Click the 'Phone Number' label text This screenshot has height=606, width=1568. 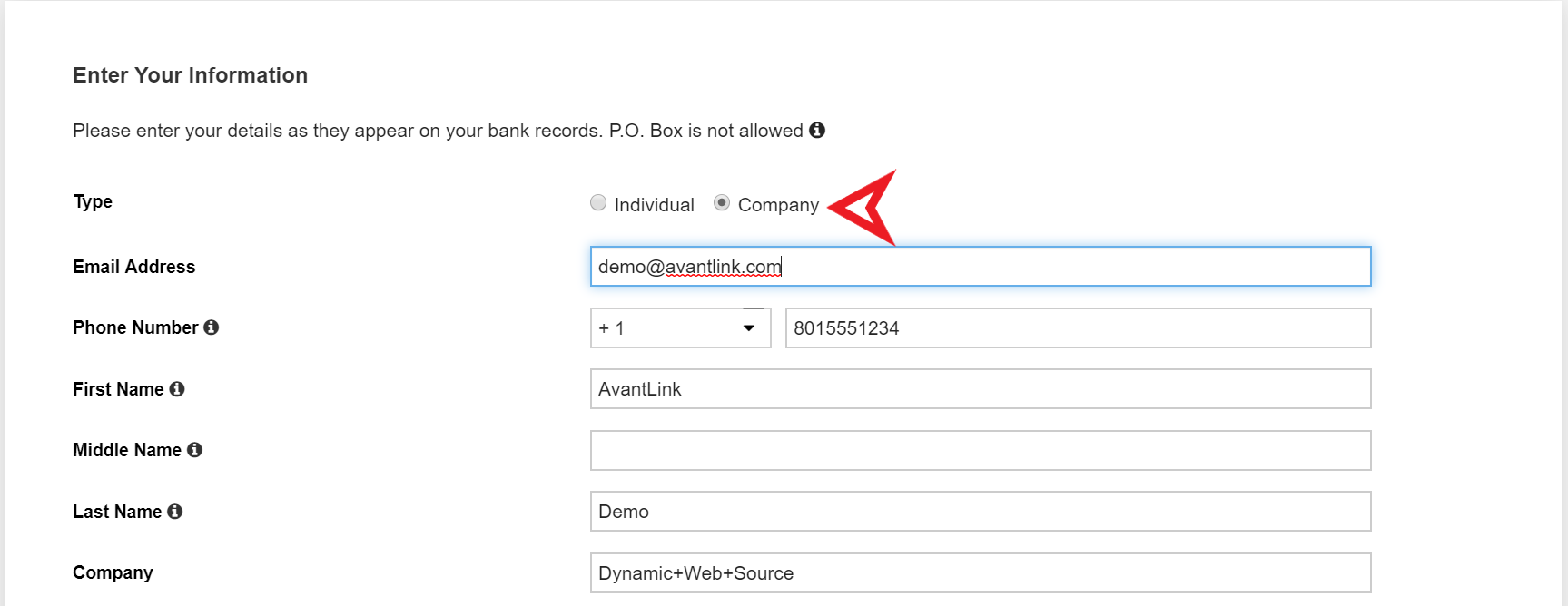point(135,327)
